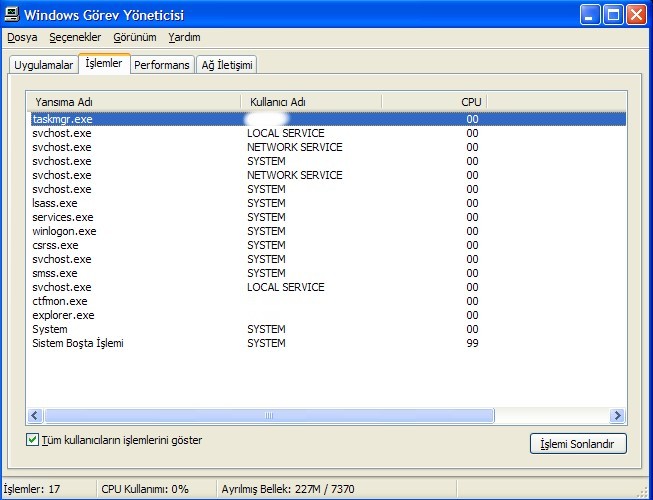Image resolution: width=653 pixels, height=500 pixels.
Task: Minimize the Task Manager window
Action: (590, 15)
